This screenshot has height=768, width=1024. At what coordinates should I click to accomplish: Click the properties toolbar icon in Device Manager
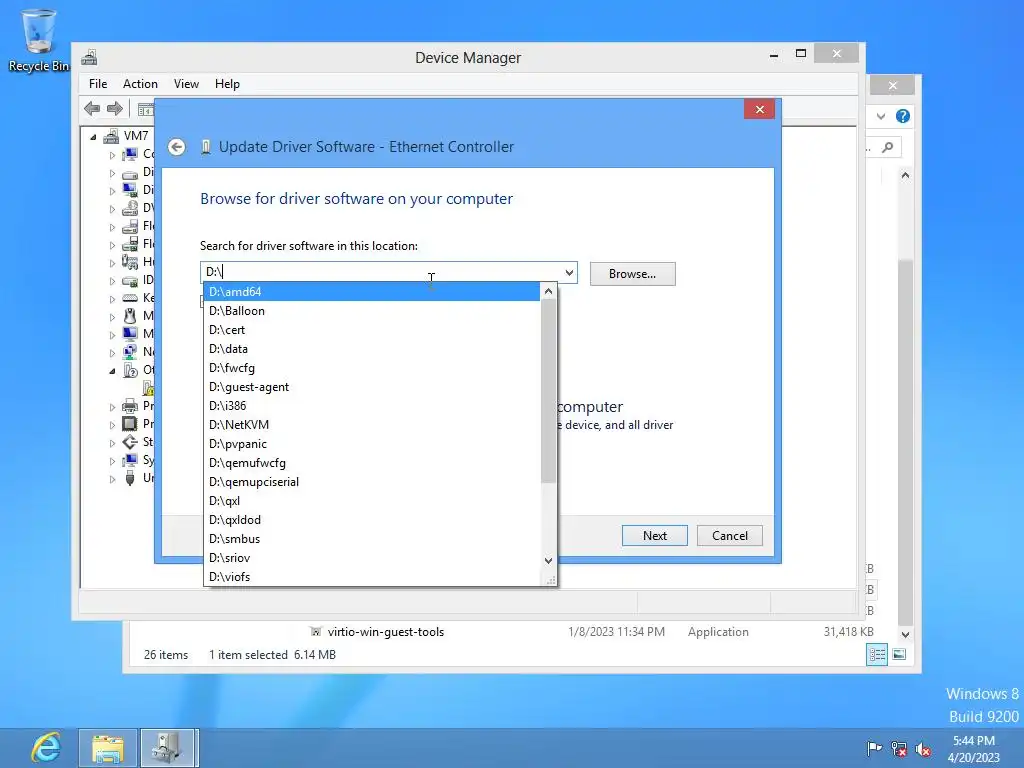coord(146,109)
